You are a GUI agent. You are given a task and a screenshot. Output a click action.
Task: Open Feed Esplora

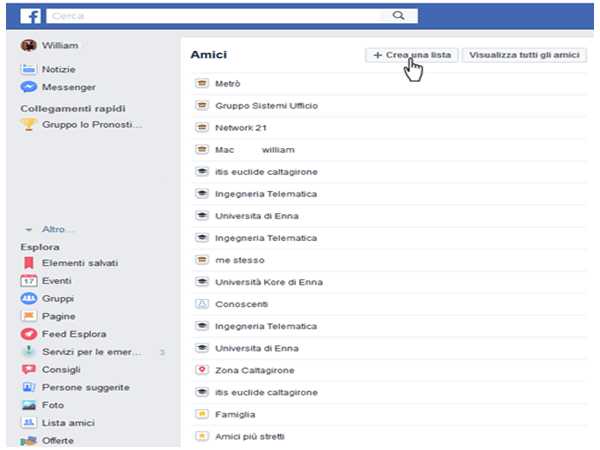click(x=74, y=334)
